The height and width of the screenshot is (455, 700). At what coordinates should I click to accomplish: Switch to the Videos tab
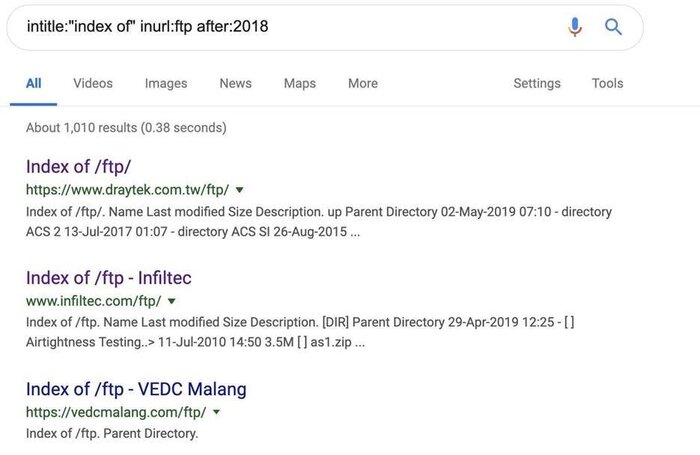[x=93, y=84]
